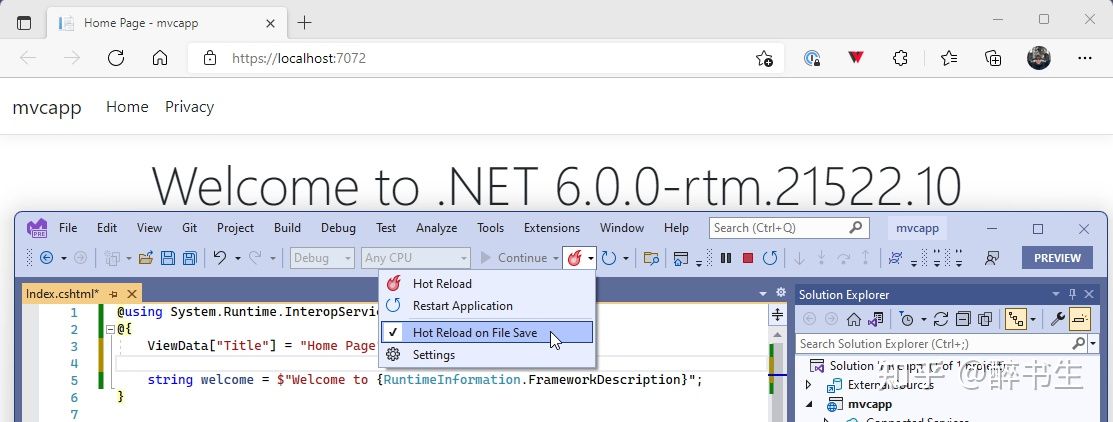This screenshot has width=1113, height=422.
Task: Click the Privacy link in navbar
Action: pyautogui.click(x=190, y=107)
